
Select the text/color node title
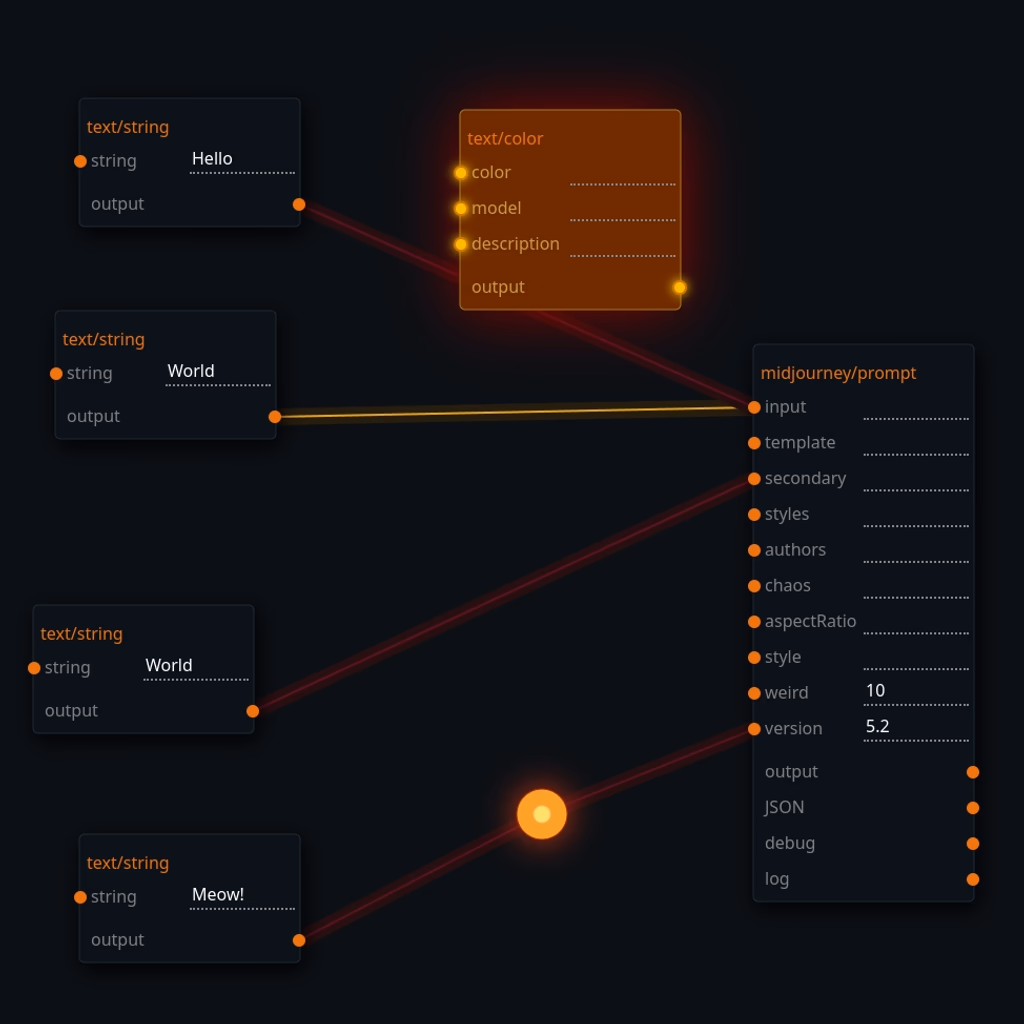click(505, 139)
